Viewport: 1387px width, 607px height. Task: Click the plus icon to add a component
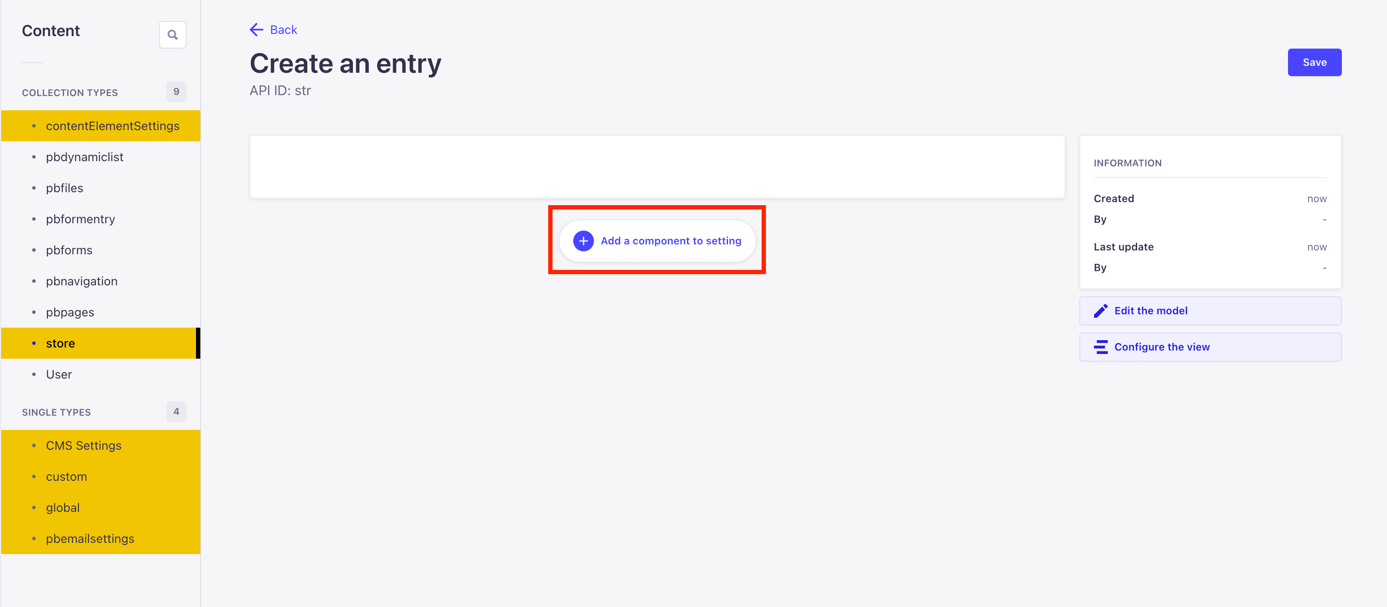pyautogui.click(x=583, y=240)
